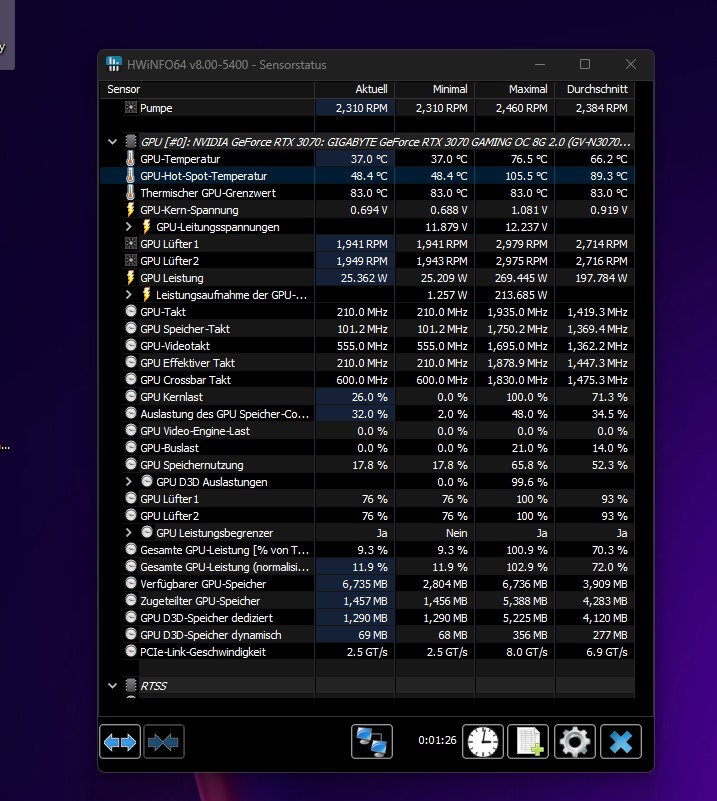The width and height of the screenshot is (717, 801).
Task: Click the chip icon of the RTSS group
Action: click(x=131, y=685)
